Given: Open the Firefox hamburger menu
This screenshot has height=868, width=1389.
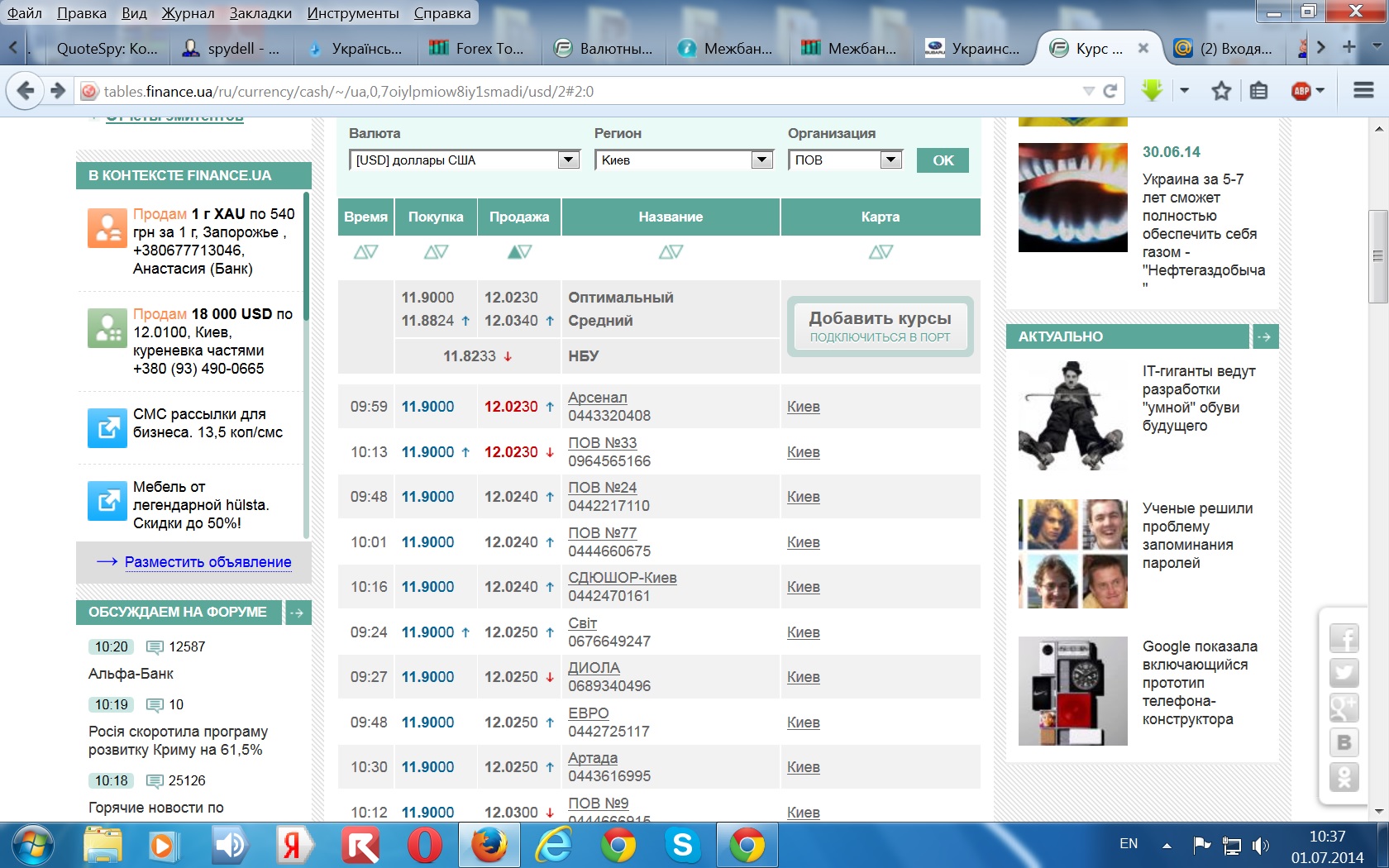Looking at the screenshot, I should [1363, 90].
